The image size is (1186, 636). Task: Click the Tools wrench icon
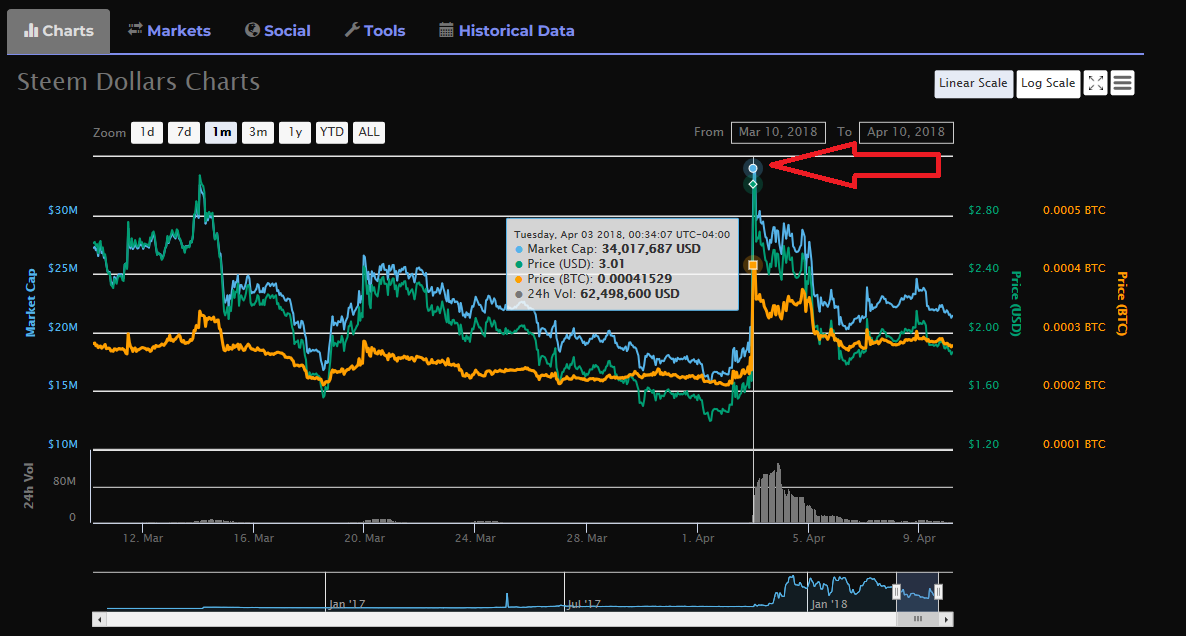click(352, 29)
